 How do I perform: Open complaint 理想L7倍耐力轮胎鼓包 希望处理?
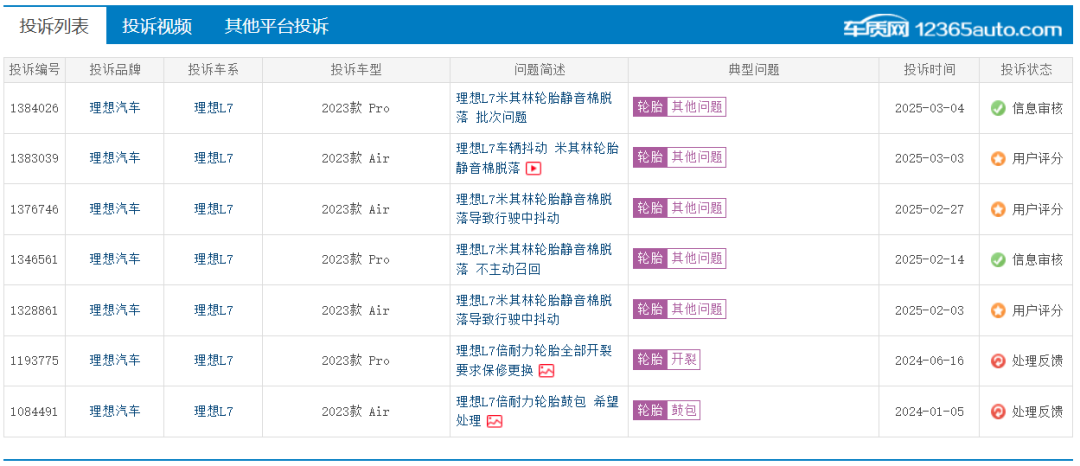click(x=537, y=411)
